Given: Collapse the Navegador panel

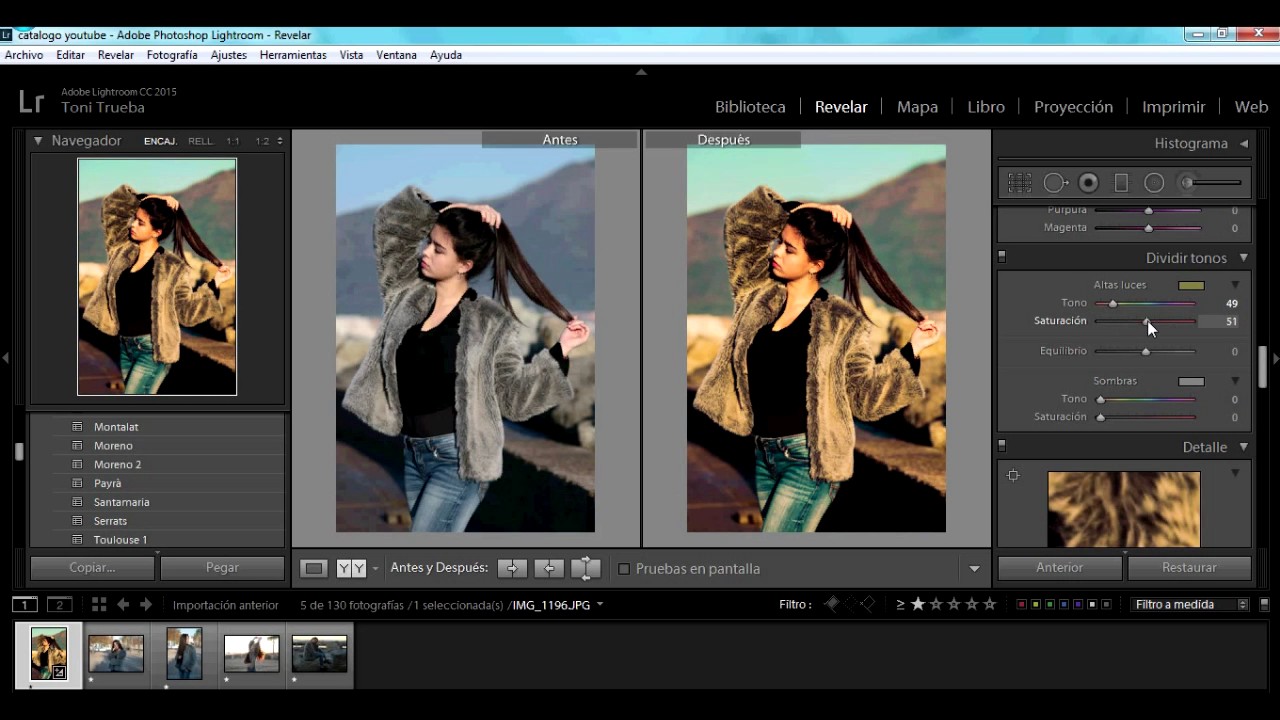Looking at the screenshot, I should tap(38, 141).
